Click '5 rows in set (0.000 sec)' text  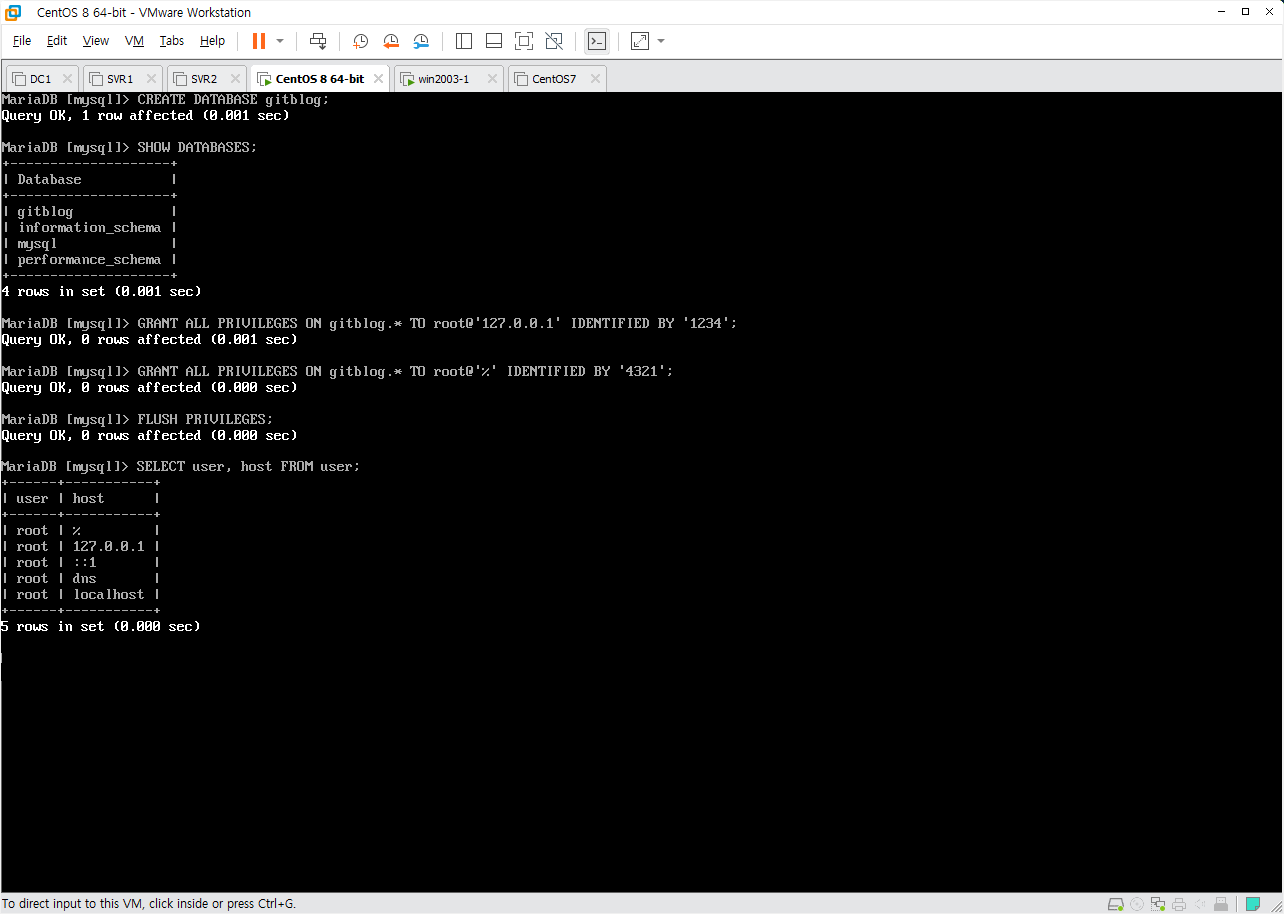(x=101, y=626)
